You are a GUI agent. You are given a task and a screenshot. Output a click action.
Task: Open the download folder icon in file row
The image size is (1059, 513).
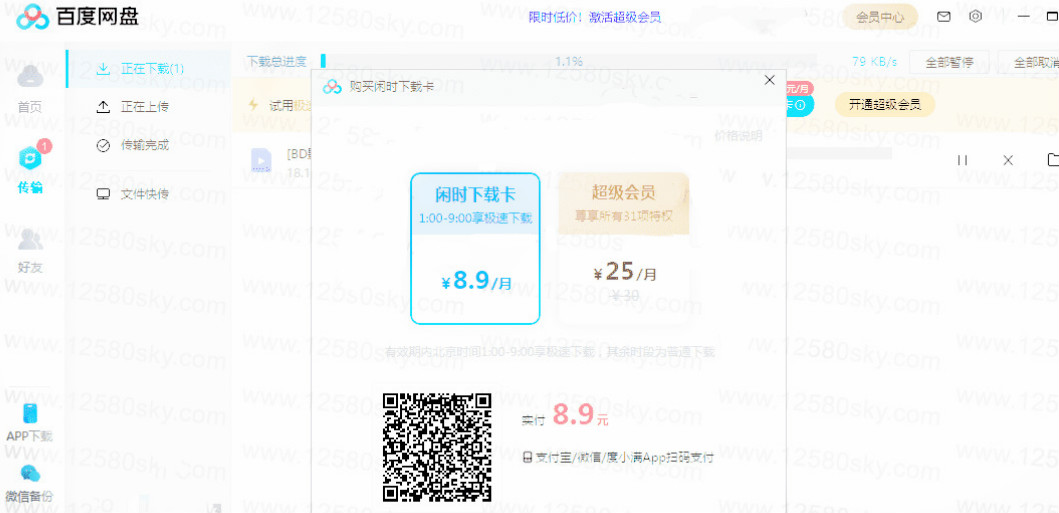1052,160
